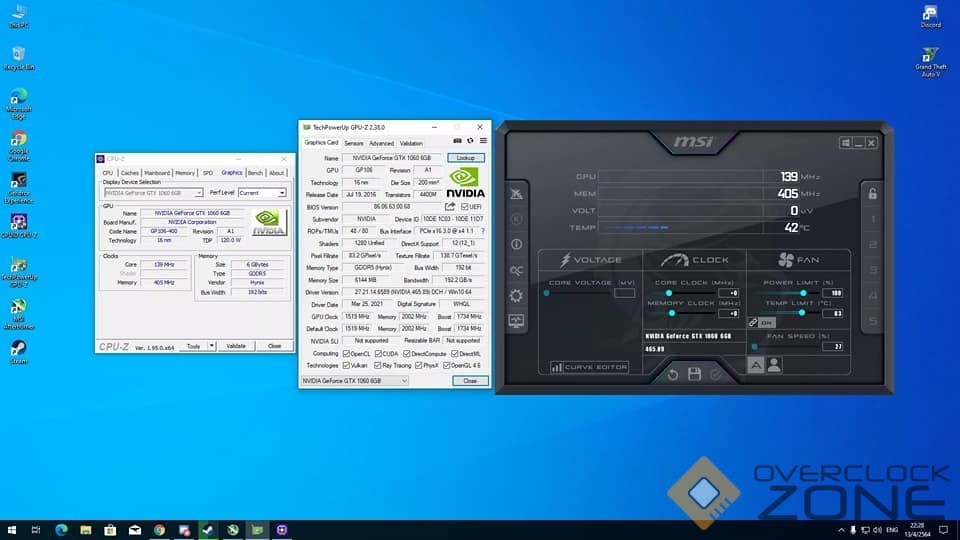Click the Core Clock slider handle
The width and height of the screenshot is (960, 540).
pos(671,293)
